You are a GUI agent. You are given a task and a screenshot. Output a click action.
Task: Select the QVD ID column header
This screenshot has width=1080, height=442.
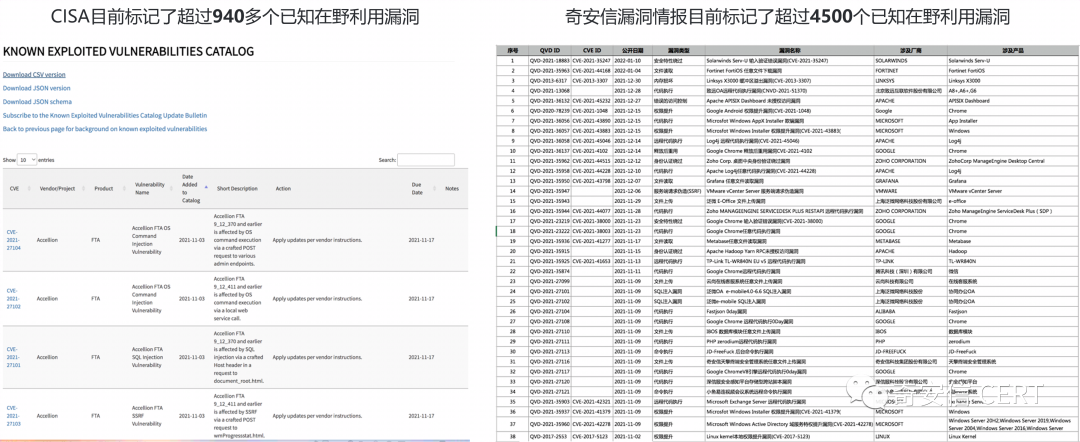pyautogui.click(x=550, y=51)
